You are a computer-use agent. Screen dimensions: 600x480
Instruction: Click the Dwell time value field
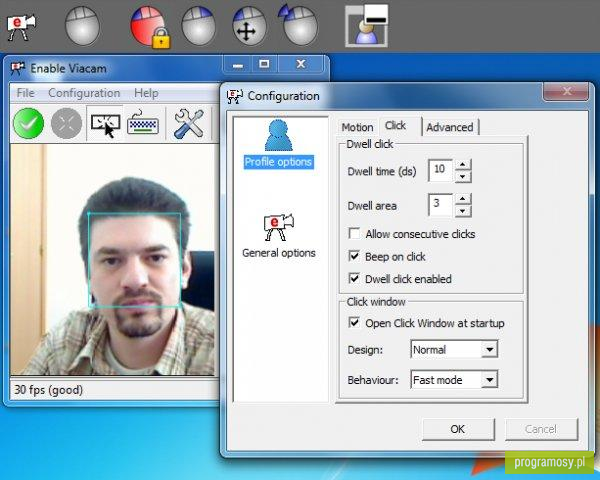coord(441,170)
